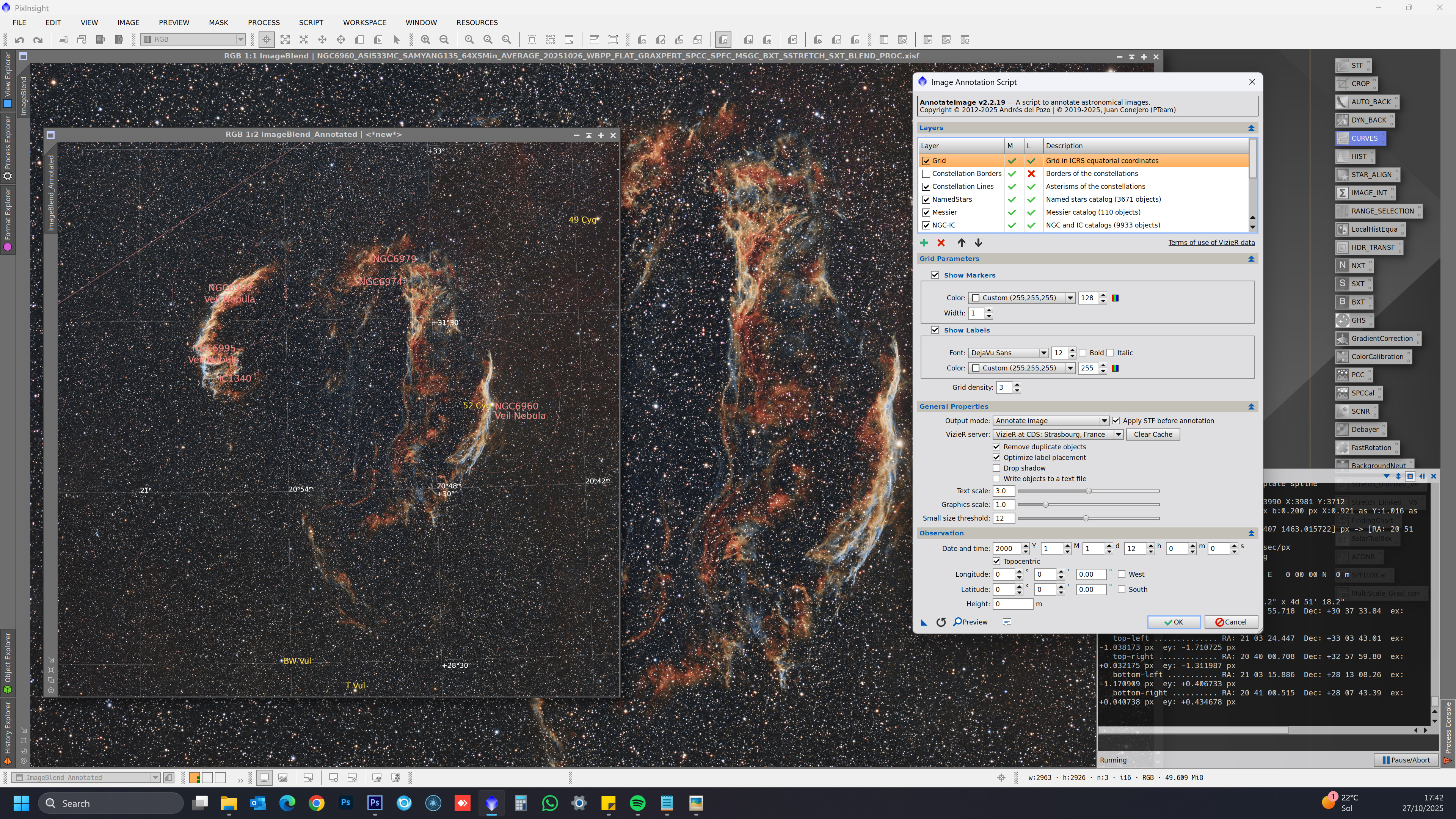
Task: Open Spotify from the taskbar
Action: coord(637,803)
